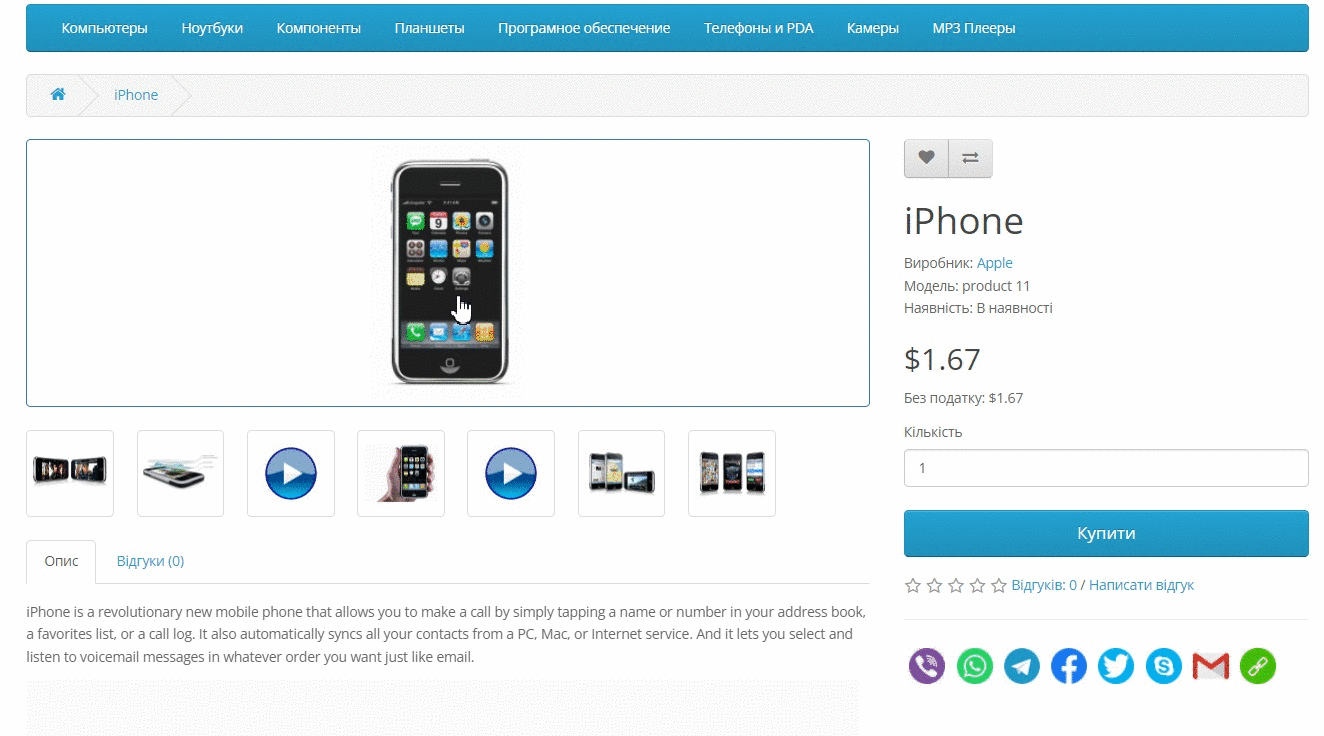Click the compare arrows icon
1324x736 pixels.
pyautogui.click(x=970, y=158)
